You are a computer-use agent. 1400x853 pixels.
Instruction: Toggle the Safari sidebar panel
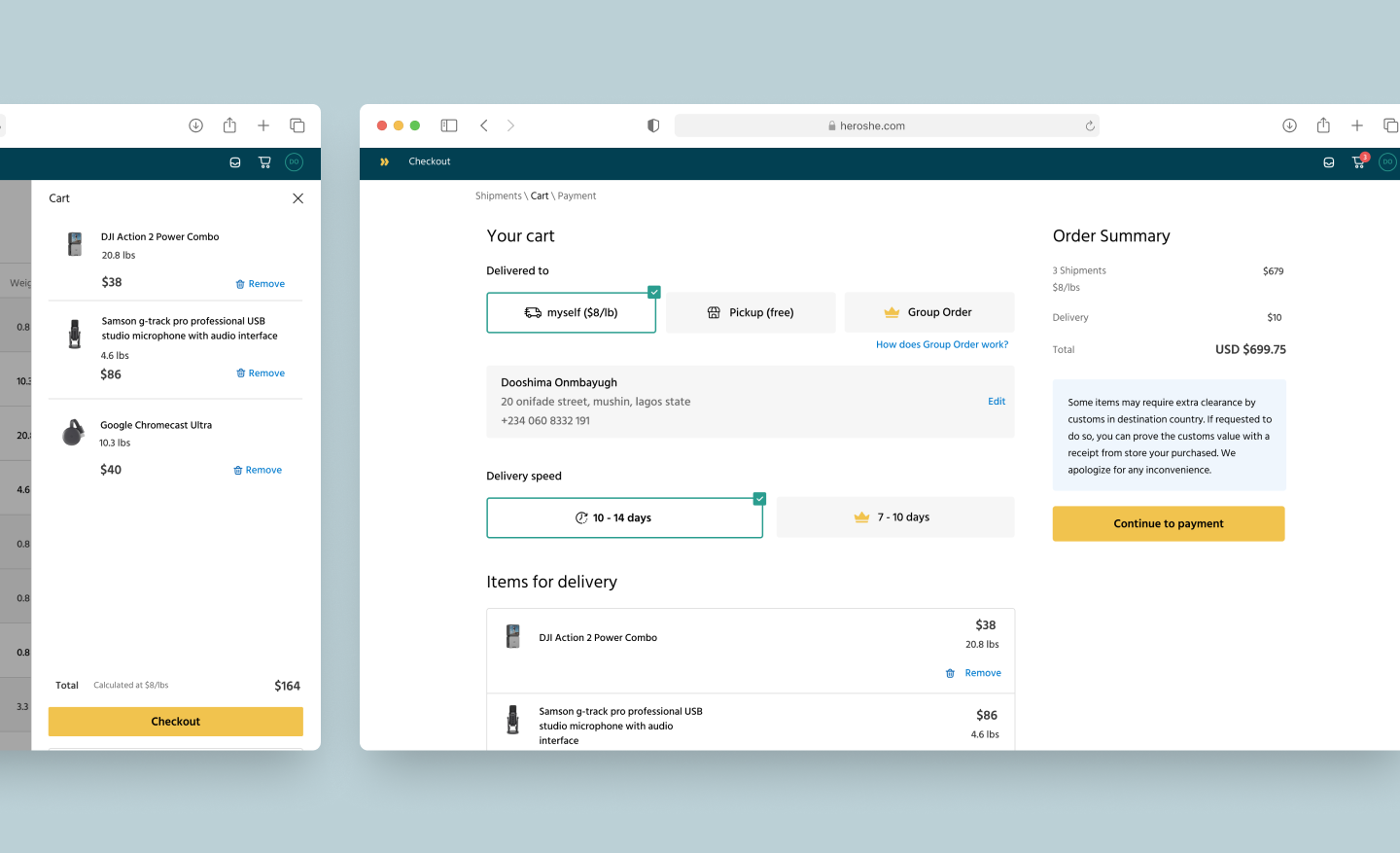(449, 125)
